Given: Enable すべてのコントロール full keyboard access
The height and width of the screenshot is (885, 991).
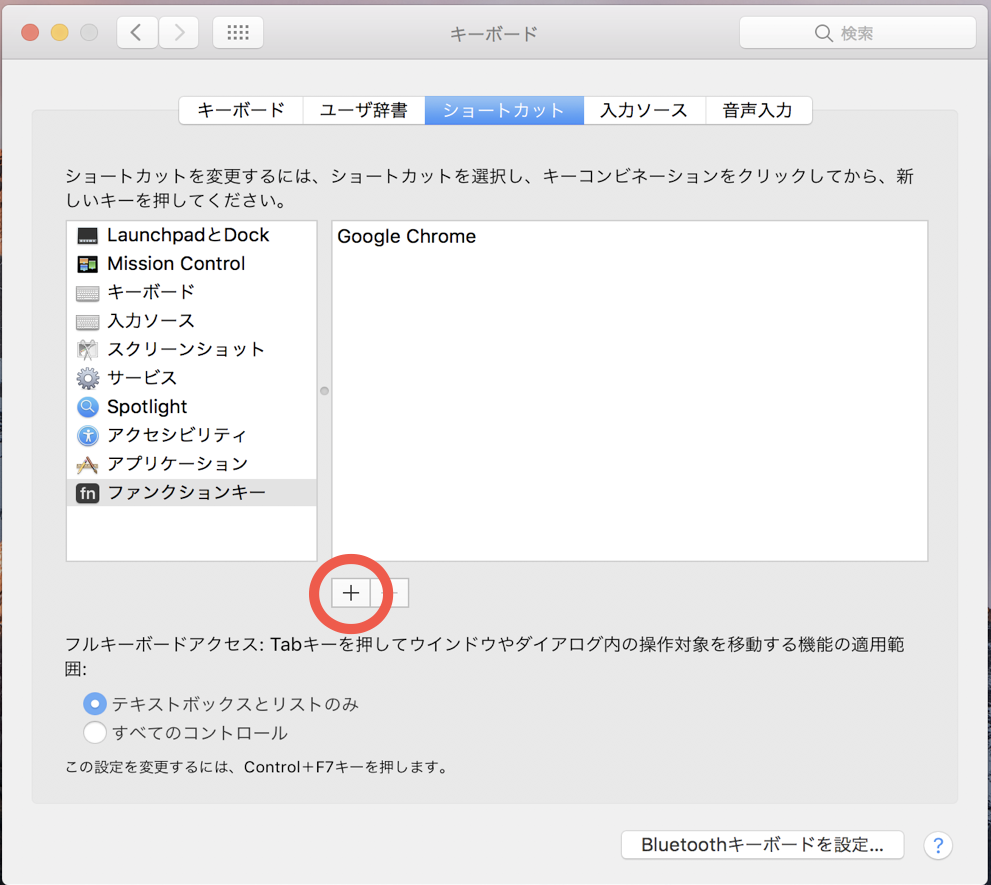Looking at the screenshot, I should [94, 732].
